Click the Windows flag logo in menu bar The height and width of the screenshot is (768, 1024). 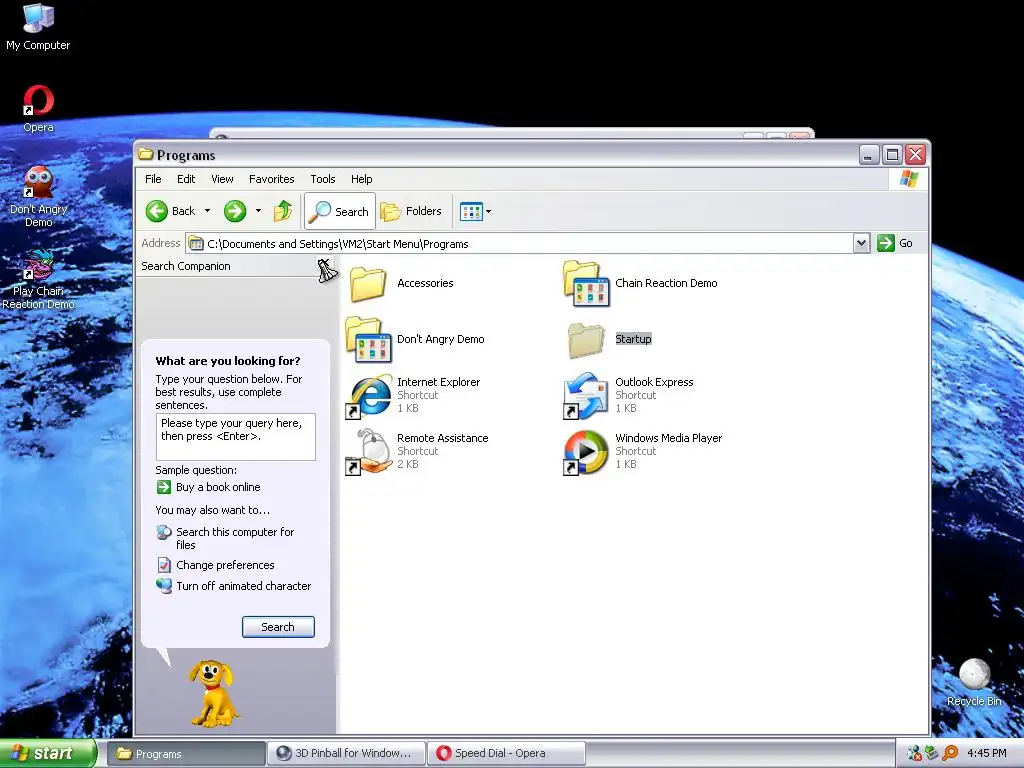(908, 178)
